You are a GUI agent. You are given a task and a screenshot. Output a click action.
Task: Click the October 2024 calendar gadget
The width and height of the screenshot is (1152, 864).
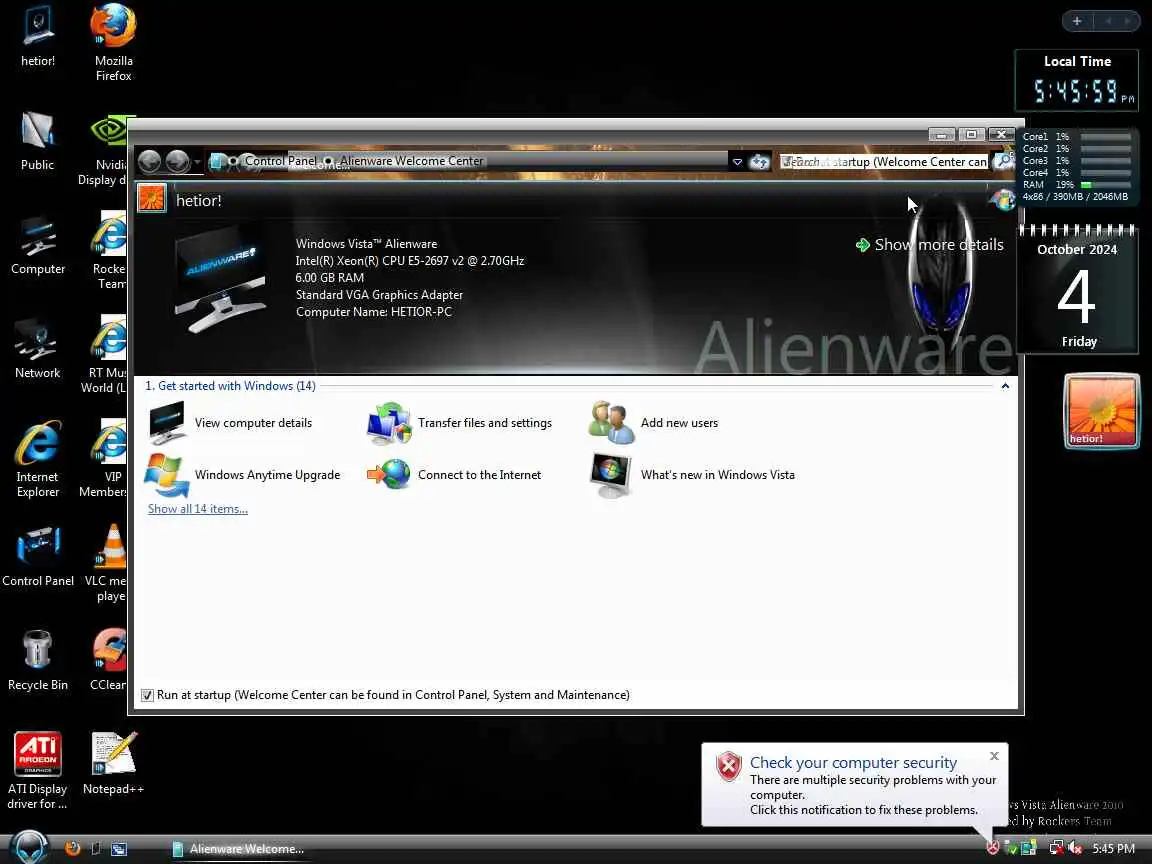coord(1077,290)
